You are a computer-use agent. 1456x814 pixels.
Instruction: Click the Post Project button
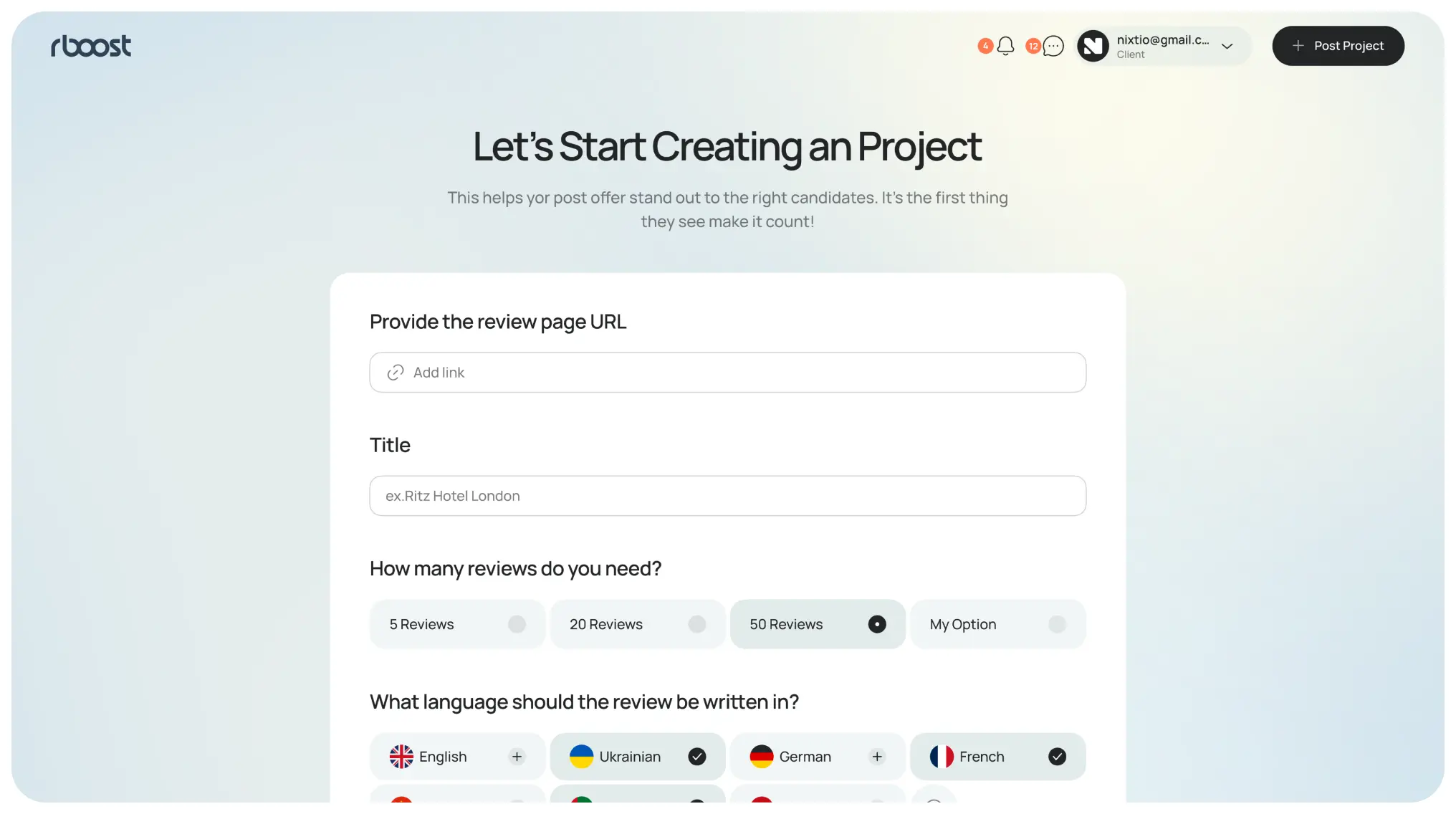1338,46
